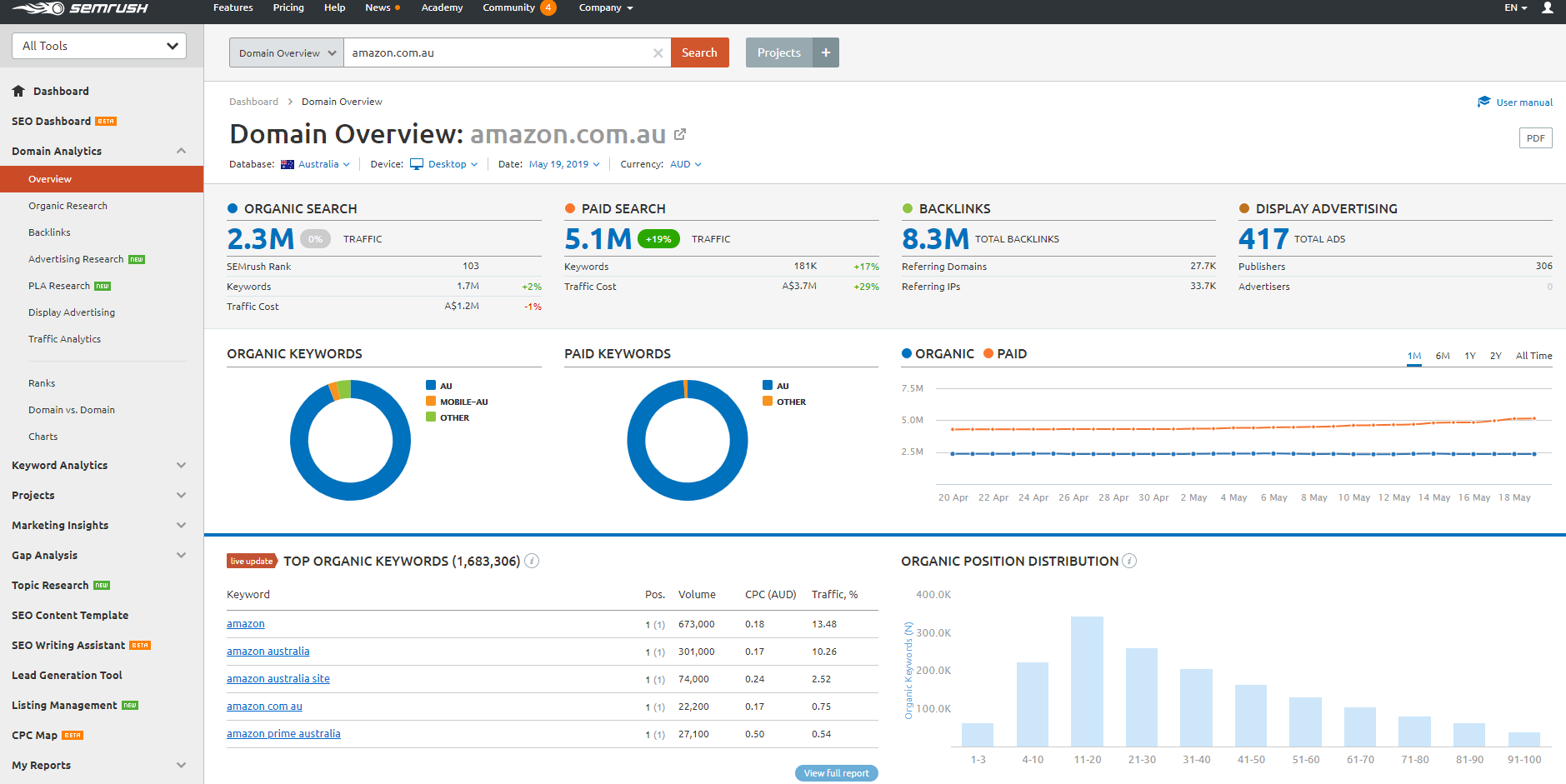Open SEO Dashboard in the sidebar
The width and height of the screenshot is (1566, 784).
(x=51, y=121)
